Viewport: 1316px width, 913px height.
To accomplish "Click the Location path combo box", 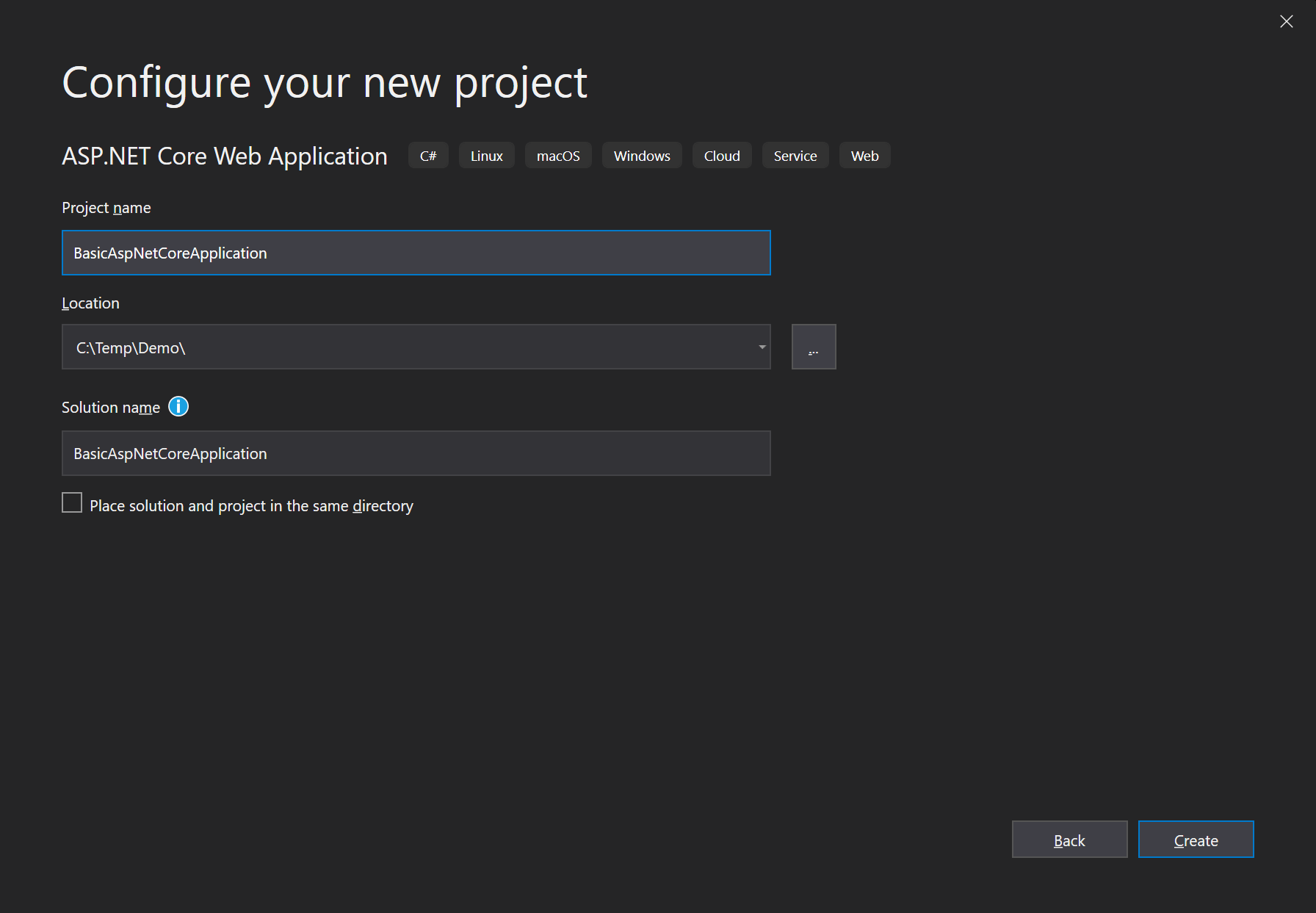I will (x=404, y=347).
